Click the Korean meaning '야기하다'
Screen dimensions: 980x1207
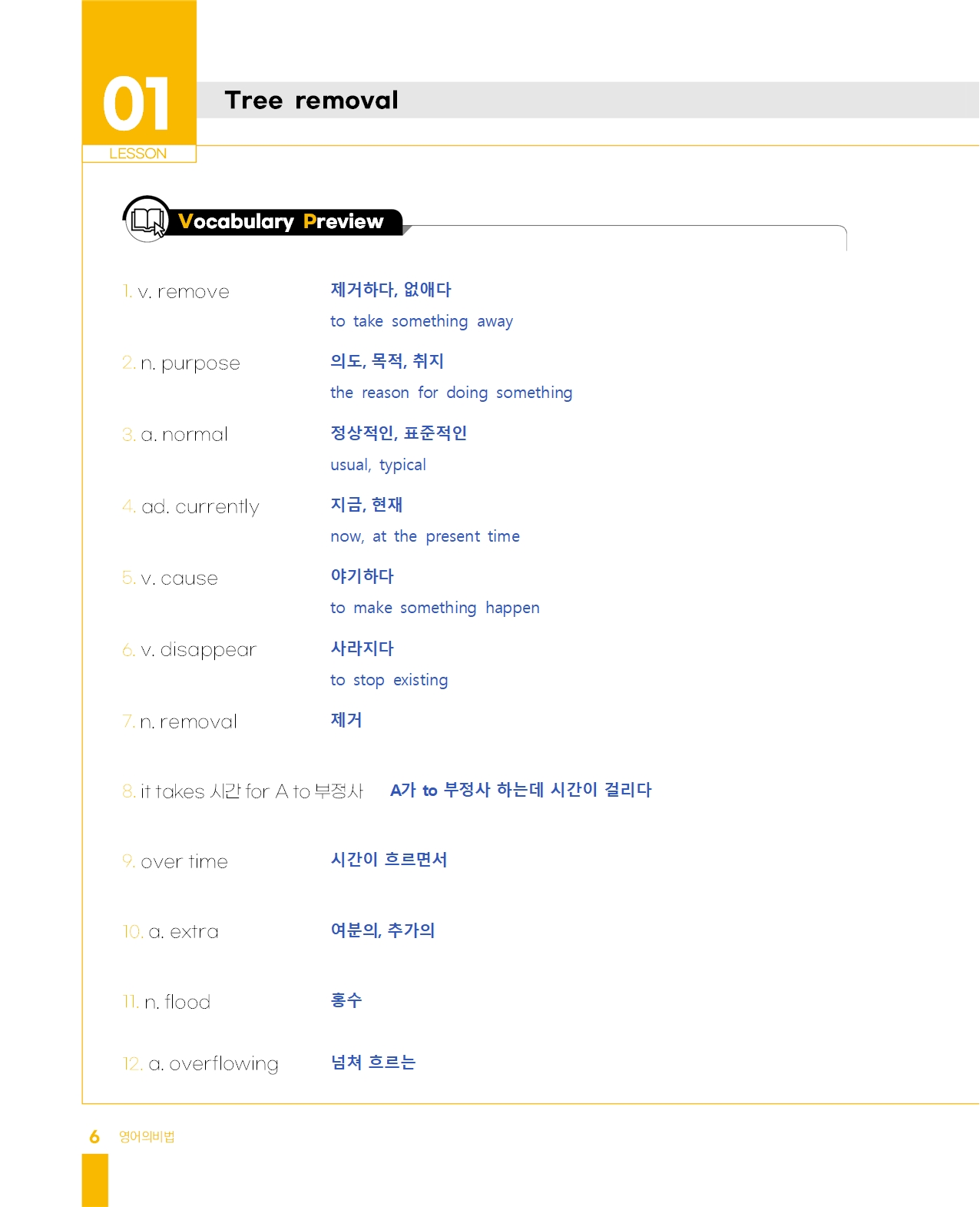click(362, 576)
